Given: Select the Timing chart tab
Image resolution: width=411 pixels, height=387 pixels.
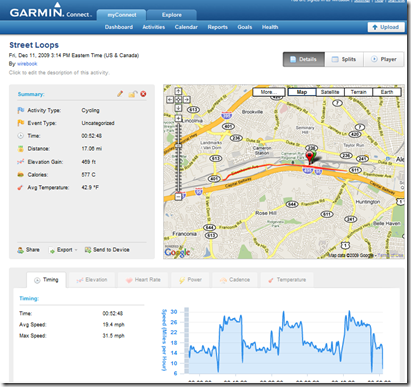Looking at the screenshot, I should tap(47, 280).
